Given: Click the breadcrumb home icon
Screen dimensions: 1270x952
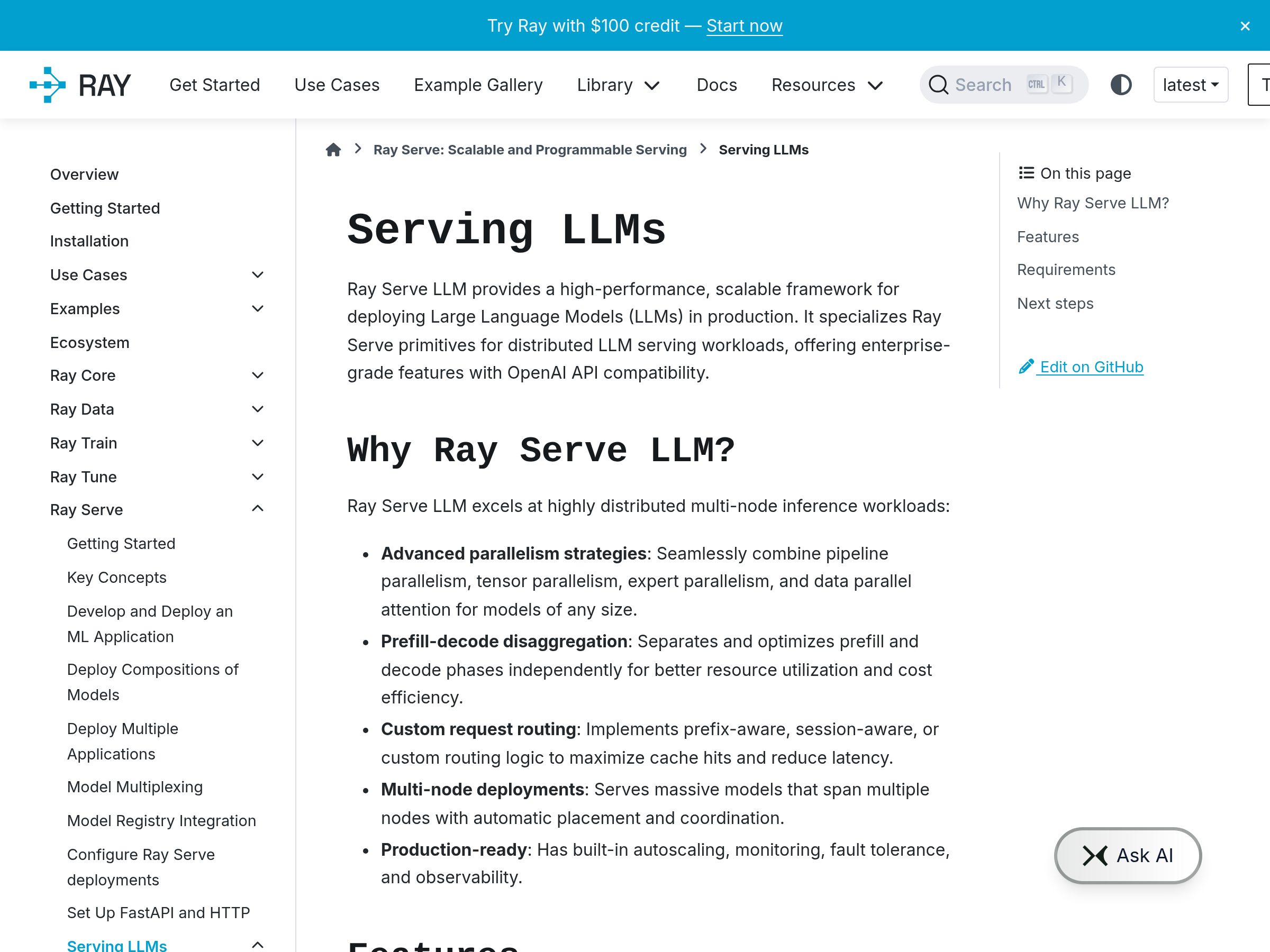Looking at the screenshot, I should coord(333,150).
